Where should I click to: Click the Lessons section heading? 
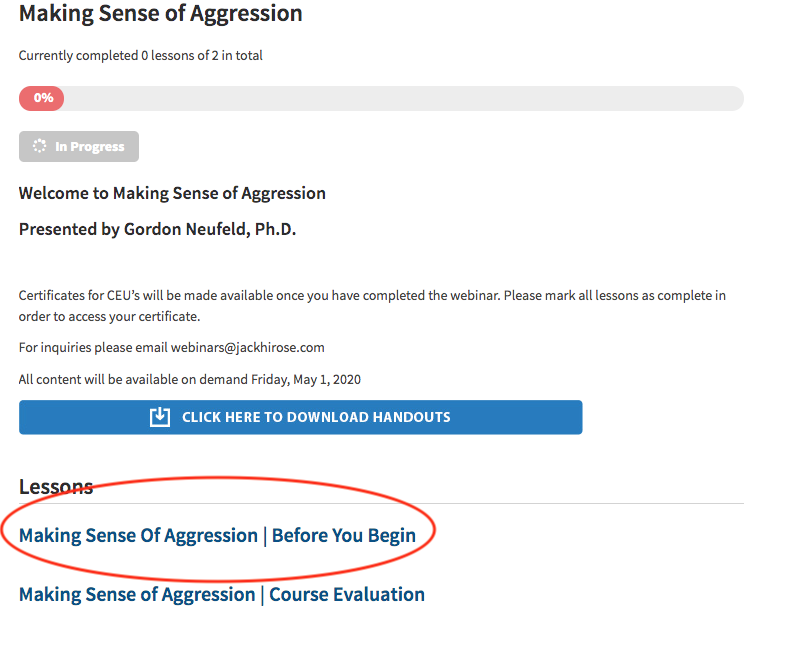(x=56, y=487)
